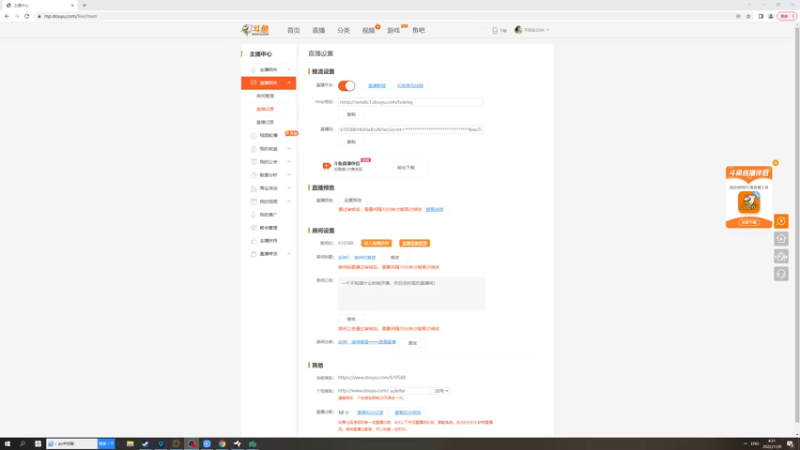Open the username dropdown arrow in header
This screenshot has width=800, height=450.
click(x=547, y=30)
